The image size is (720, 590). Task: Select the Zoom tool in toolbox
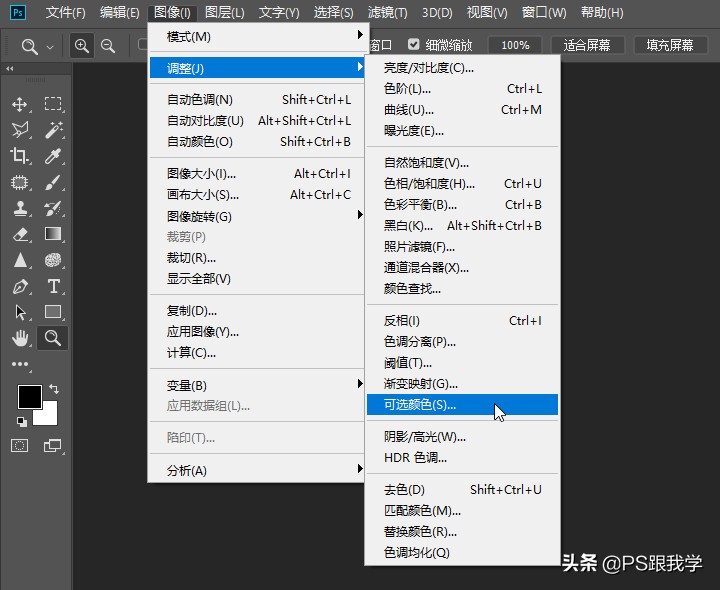click(x=53, y=338)
